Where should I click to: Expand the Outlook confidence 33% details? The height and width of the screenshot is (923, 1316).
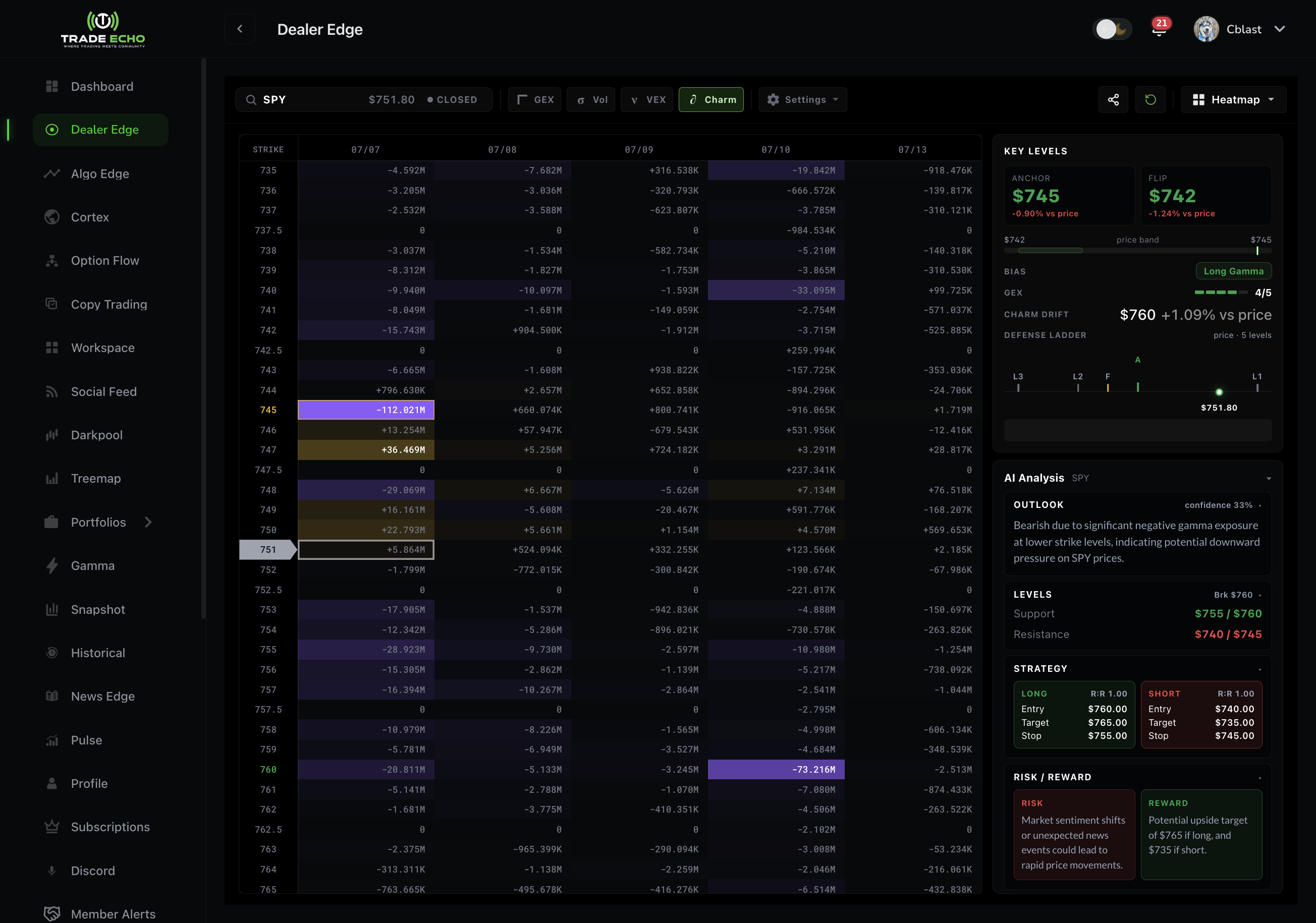pos(1260,505)
